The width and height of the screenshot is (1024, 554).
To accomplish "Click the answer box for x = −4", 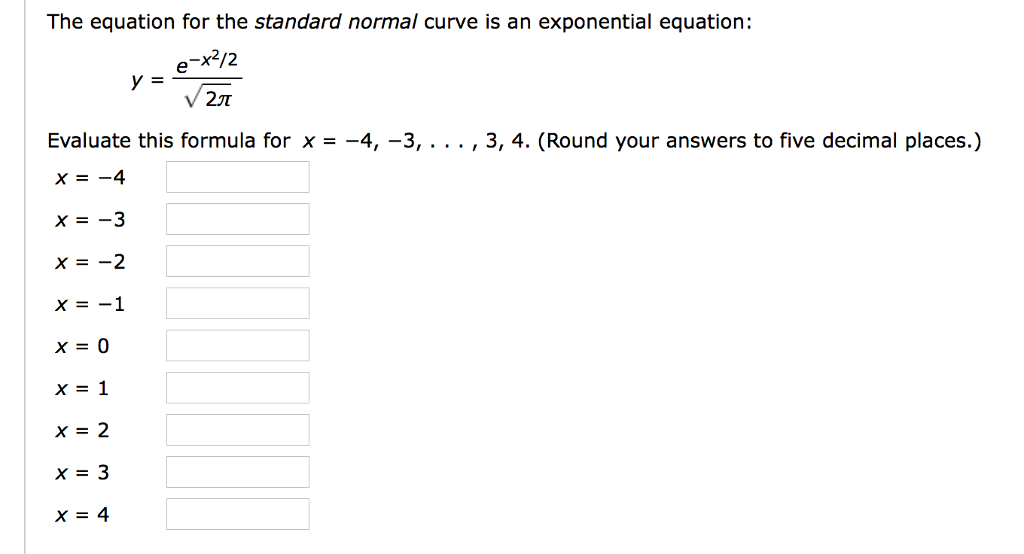I will [238, 177].
